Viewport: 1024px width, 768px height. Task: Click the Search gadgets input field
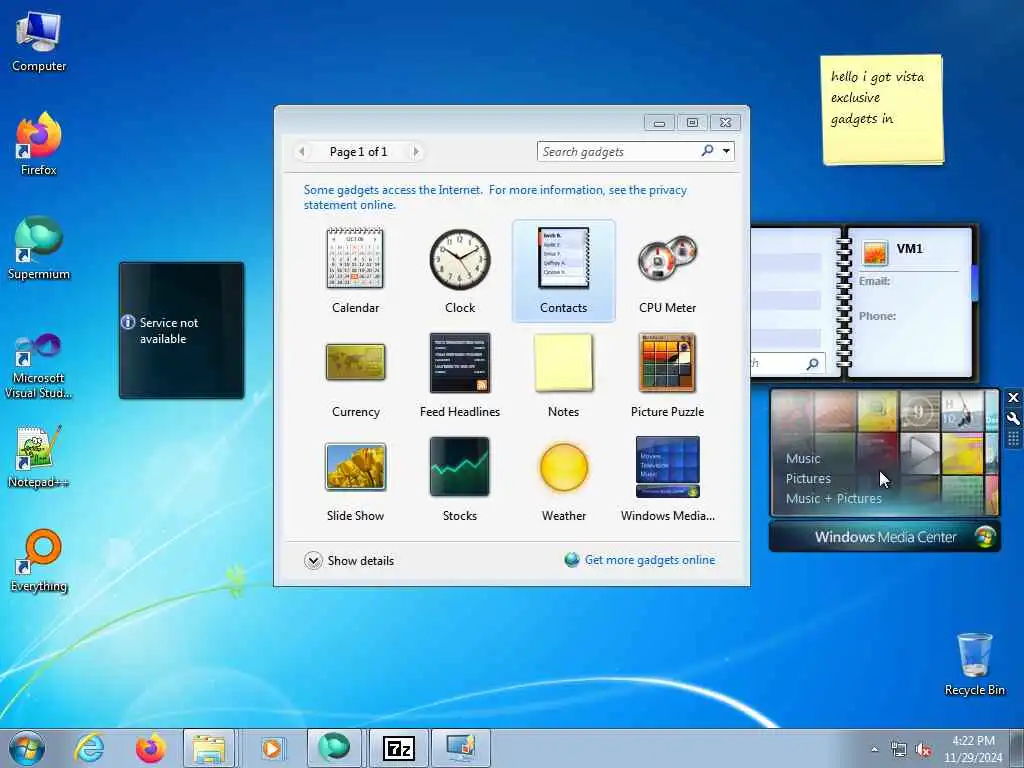[x=620, y=152]
